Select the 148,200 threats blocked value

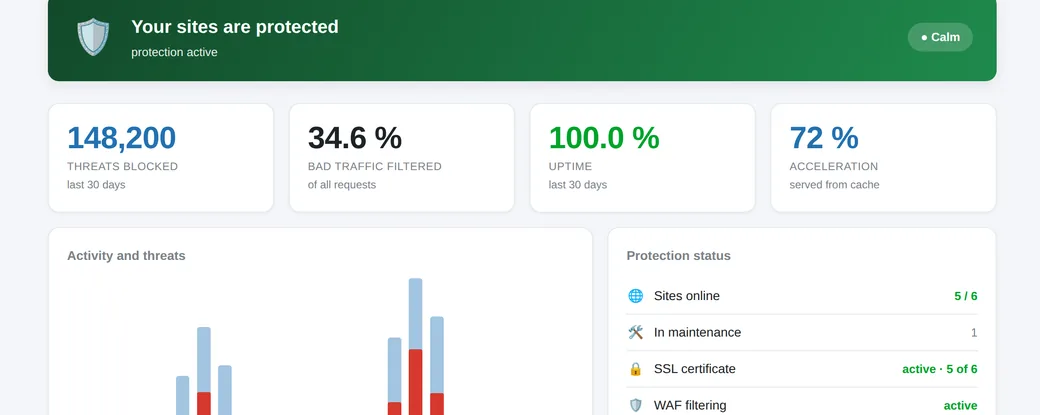(121, 138)
